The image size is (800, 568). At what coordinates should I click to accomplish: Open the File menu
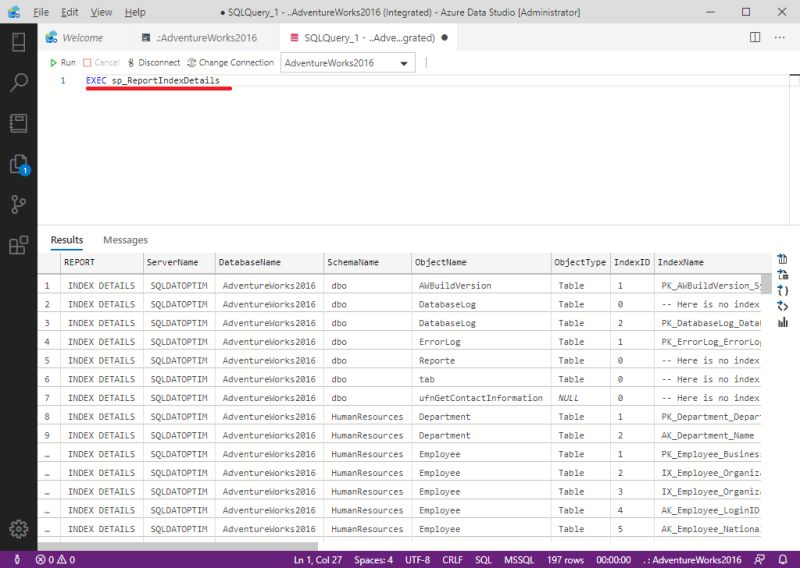click(x=41, y=12)
